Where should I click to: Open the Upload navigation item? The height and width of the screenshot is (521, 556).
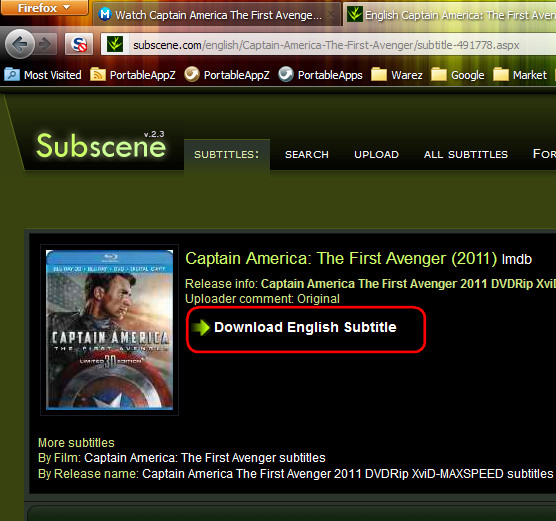click(x=376, y=155)
